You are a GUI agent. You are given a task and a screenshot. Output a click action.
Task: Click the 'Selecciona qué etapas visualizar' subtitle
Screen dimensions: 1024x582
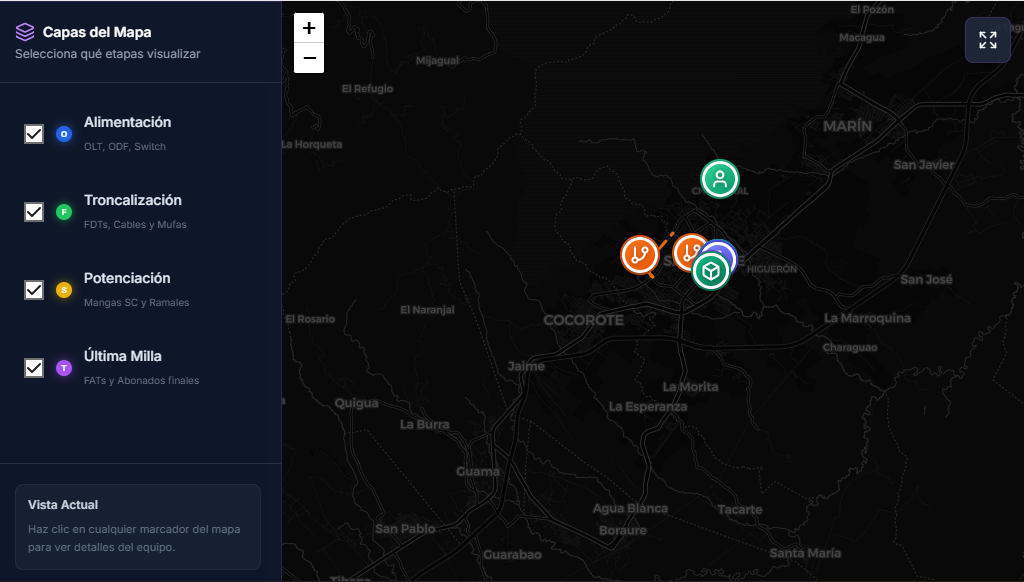pyautogui.click(x=108, y=54)
